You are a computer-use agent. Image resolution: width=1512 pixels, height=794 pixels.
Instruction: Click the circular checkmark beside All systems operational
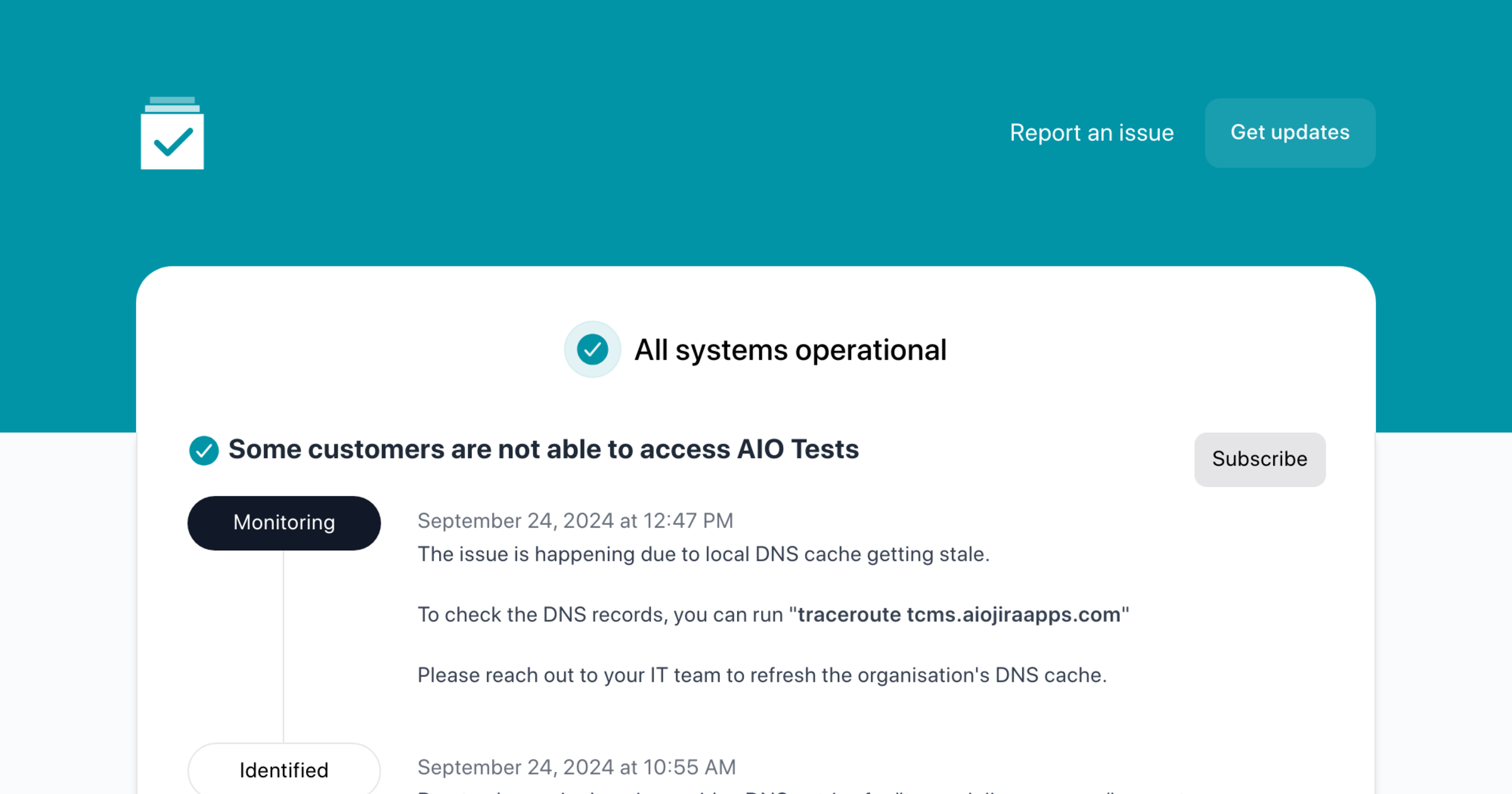[x=592, y=350]
